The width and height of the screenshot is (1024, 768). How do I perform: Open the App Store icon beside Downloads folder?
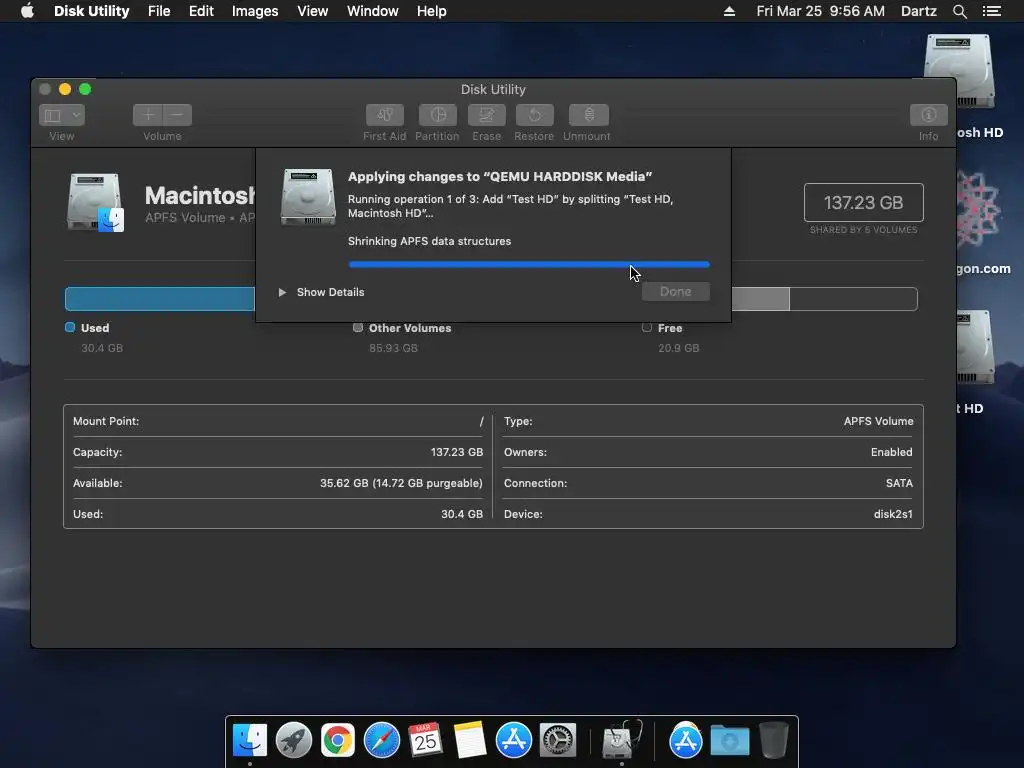[x=686, y=741]
